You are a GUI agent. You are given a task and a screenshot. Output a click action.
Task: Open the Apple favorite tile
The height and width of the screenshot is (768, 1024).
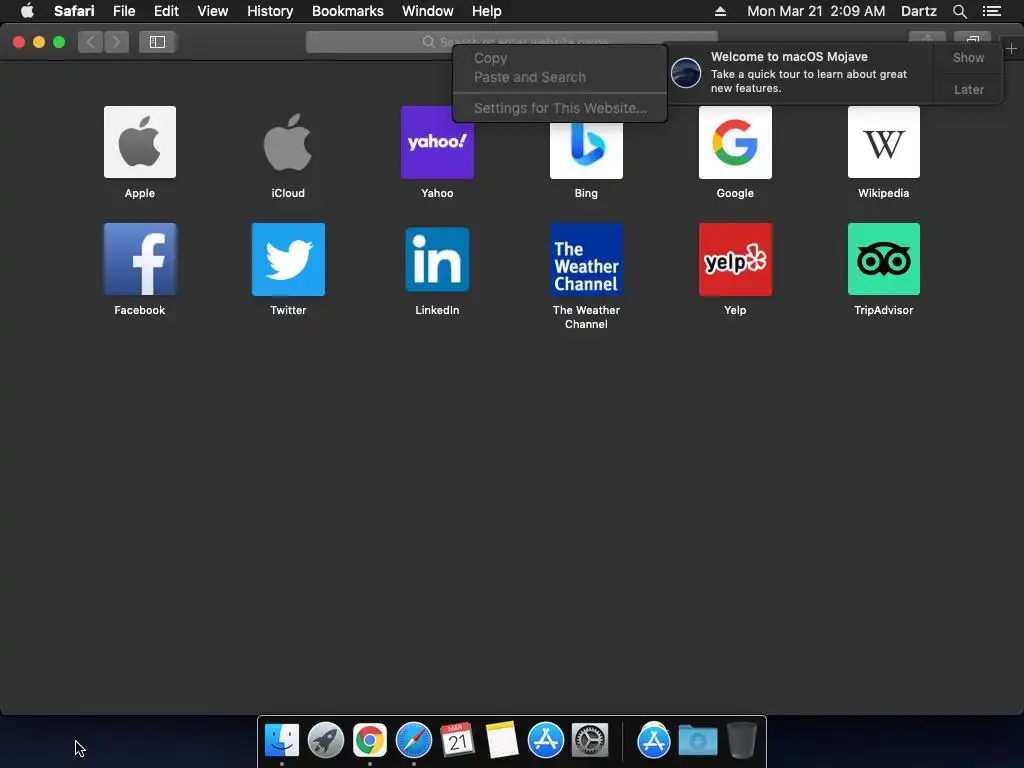coord(140,142)
